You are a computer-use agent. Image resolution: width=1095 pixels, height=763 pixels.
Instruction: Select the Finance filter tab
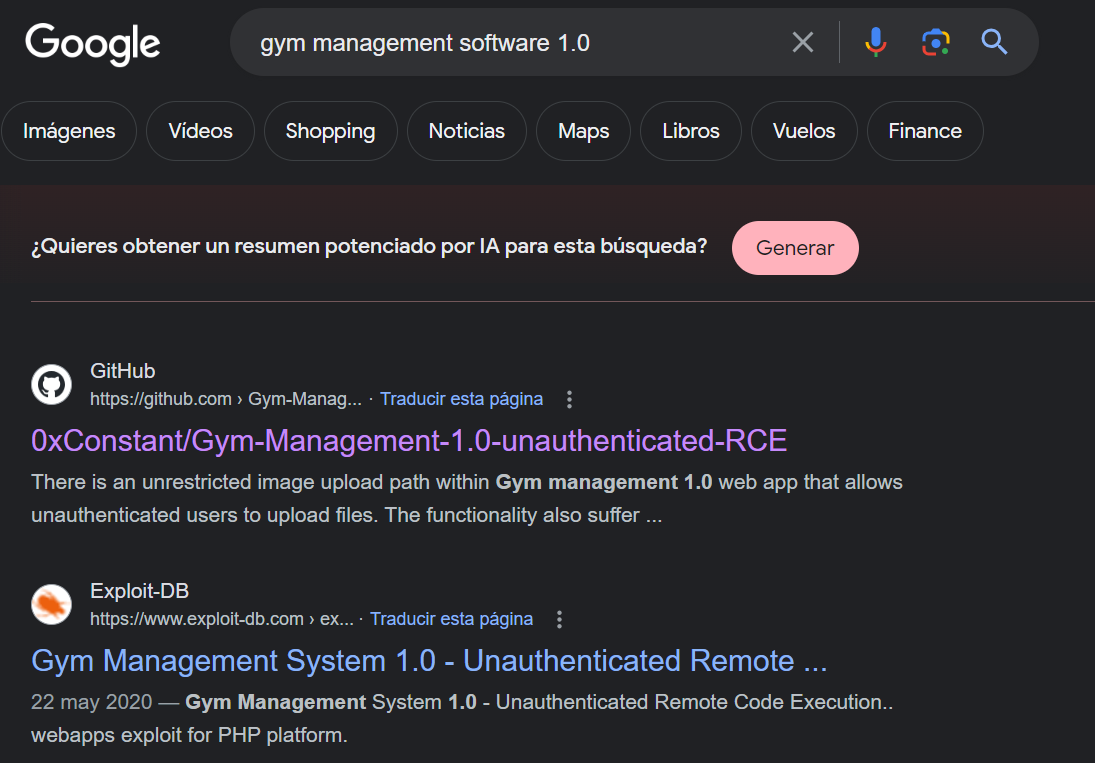924,131
